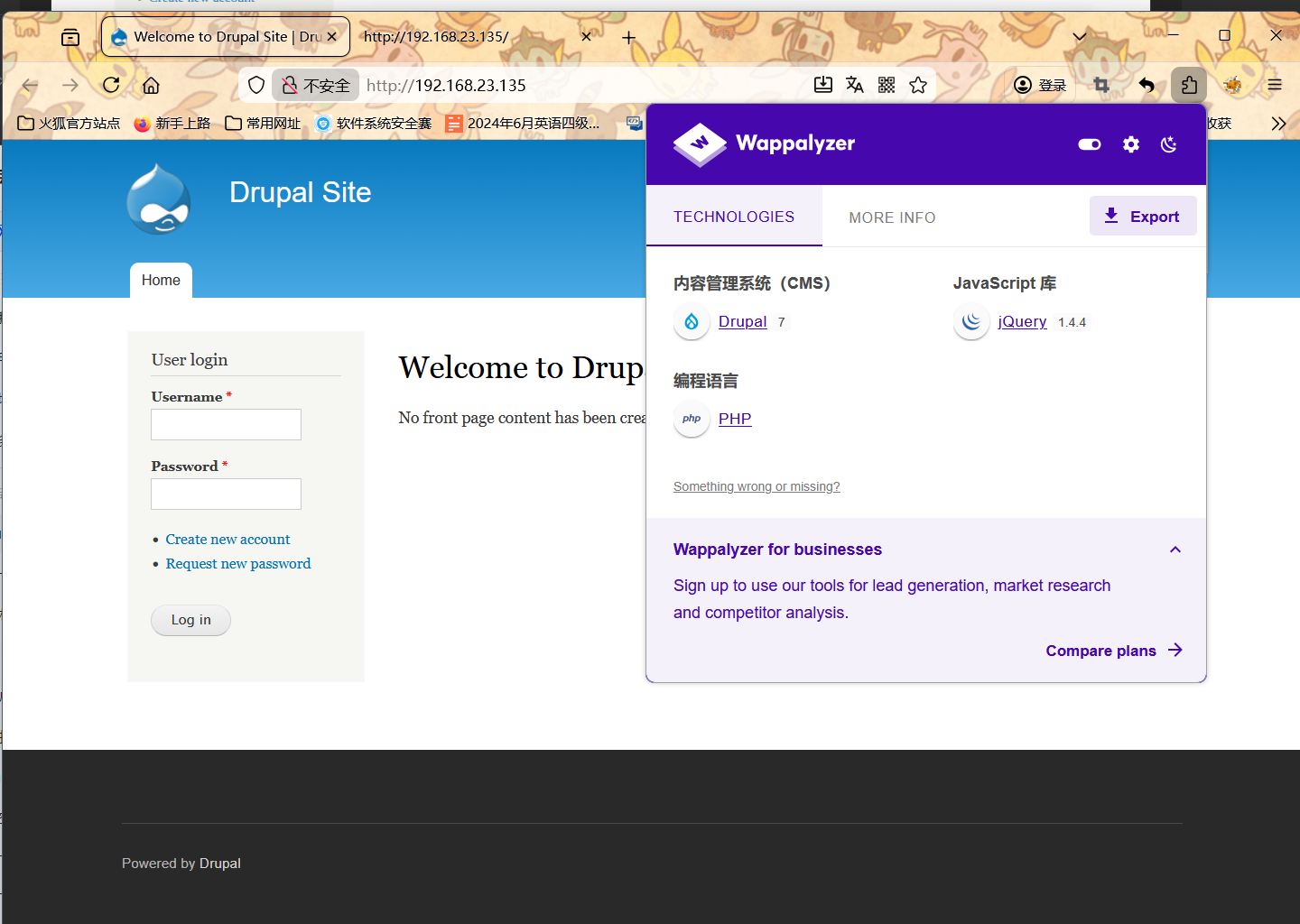Viewport: 1300px width, 924px height.
Task: Click the translate page icon
Action: pos(854,86)
